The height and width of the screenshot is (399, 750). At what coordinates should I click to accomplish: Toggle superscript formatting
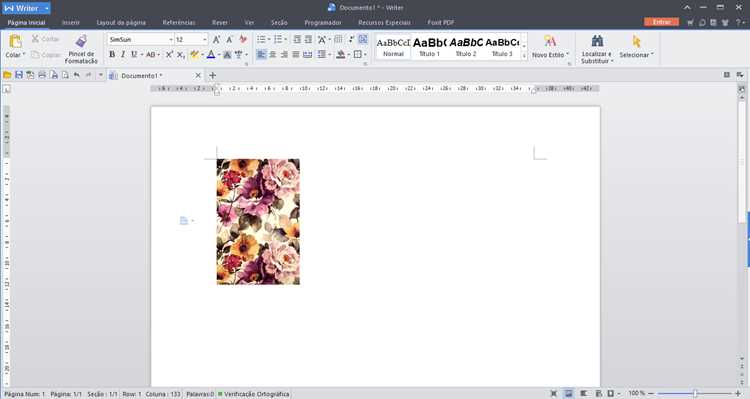[169, 55]
